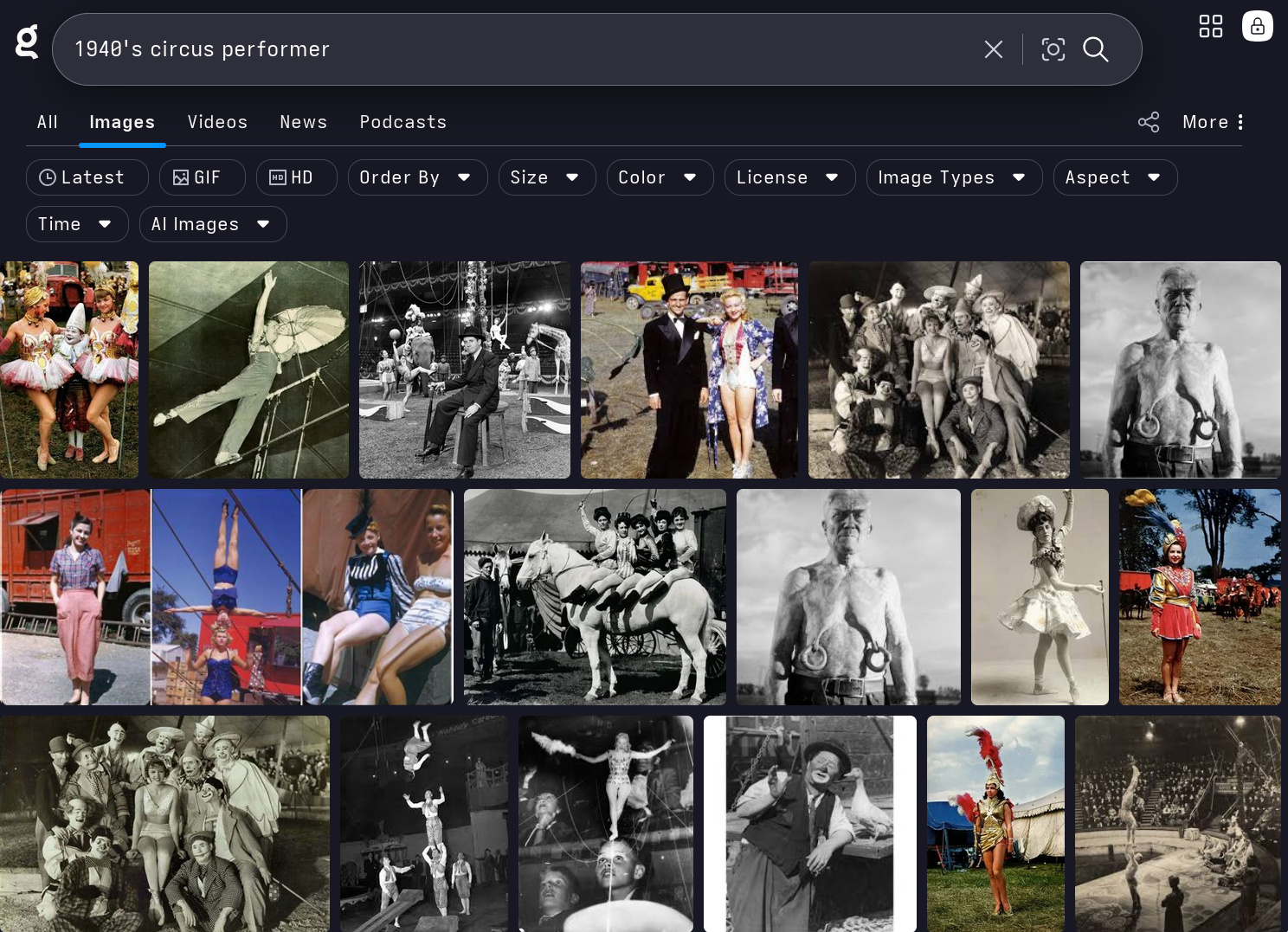Select the Images tab
Screen dimensions: 1288x932
click(122, 122)
